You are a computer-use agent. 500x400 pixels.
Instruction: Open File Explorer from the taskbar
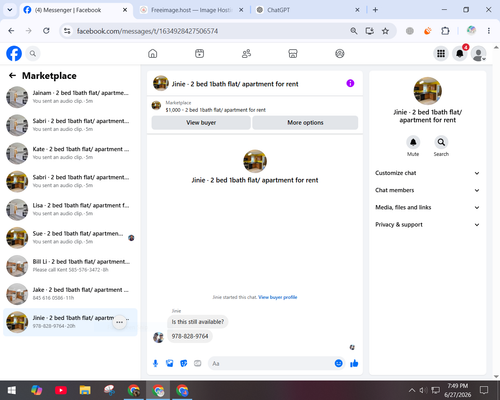coord(85,390)
